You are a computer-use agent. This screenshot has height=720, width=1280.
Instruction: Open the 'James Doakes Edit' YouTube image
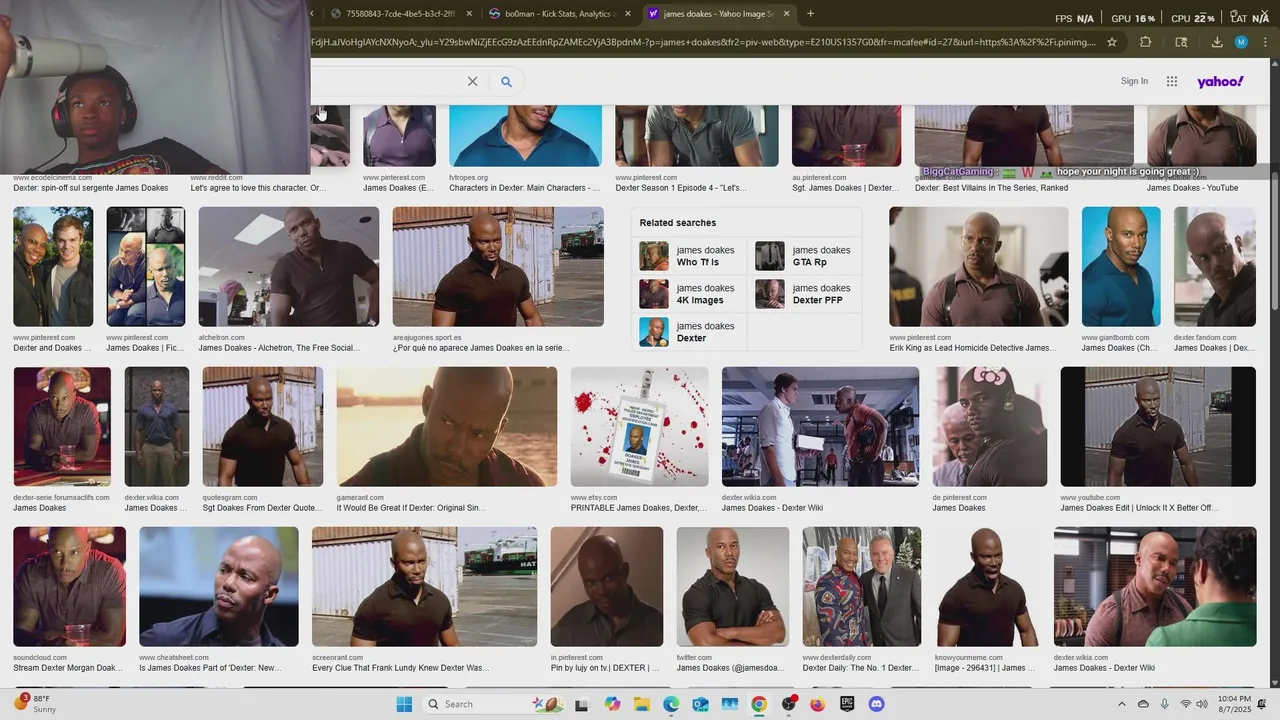[1158, 427]
